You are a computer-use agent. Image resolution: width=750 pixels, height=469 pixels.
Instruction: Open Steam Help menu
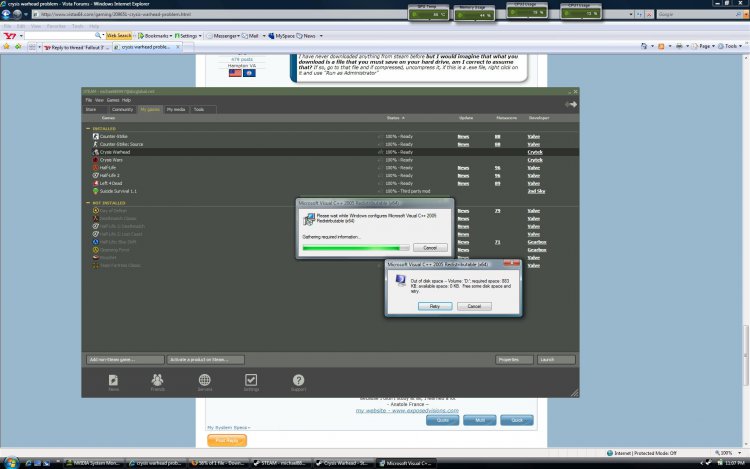click(x=126, y=100)
